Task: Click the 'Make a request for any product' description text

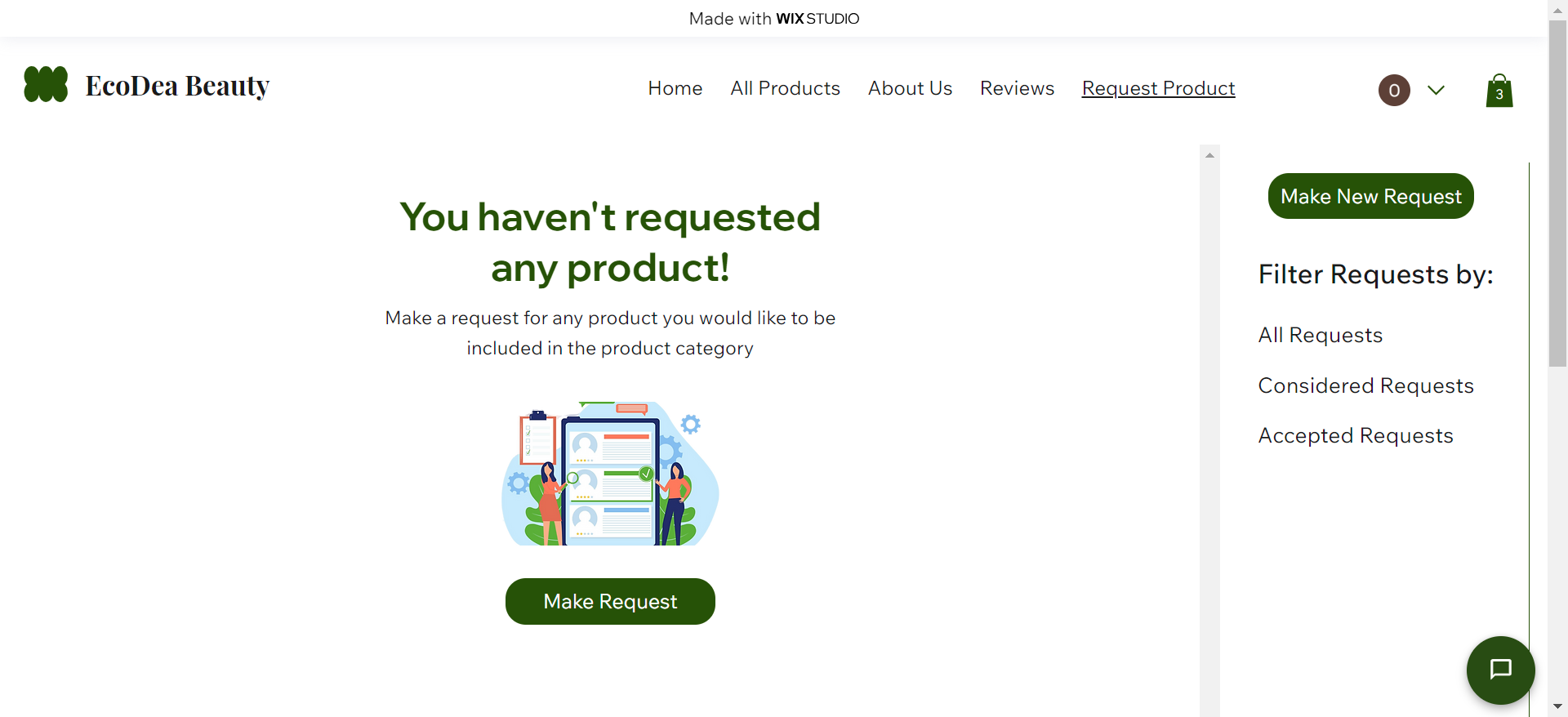Action: coord(610,333)
